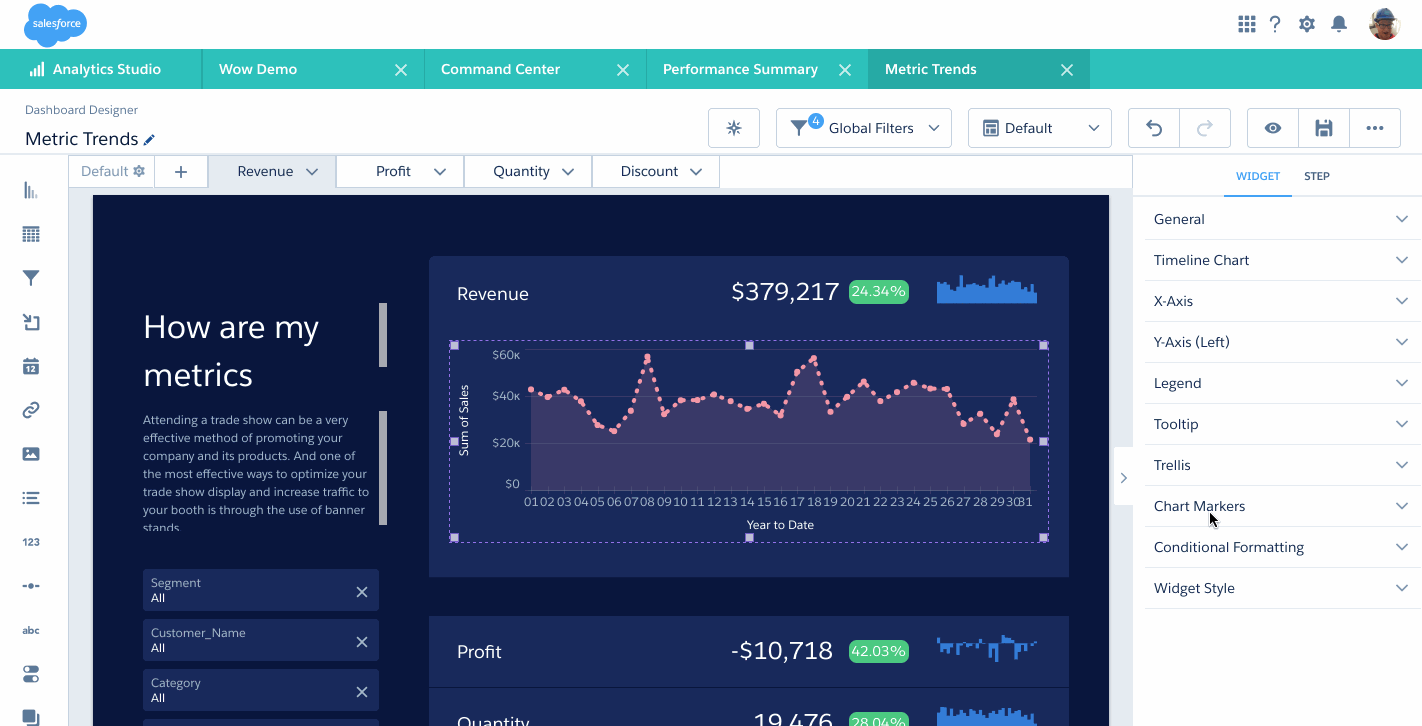
Task: Click the filter funnel widget icon
Action: tap(31, 279)
